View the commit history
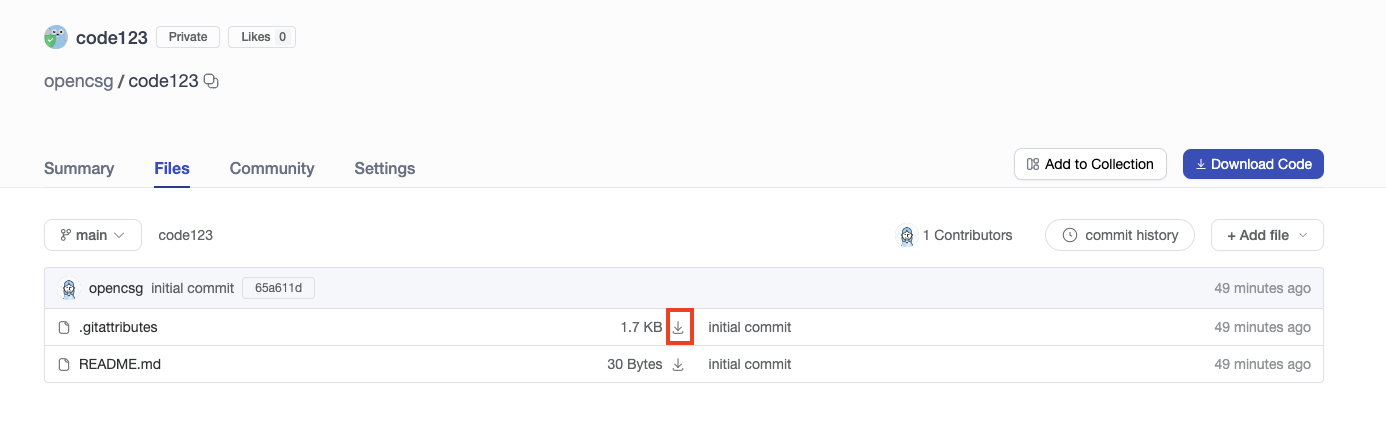Screen dimensions: 1386x444 (1119, 235)
